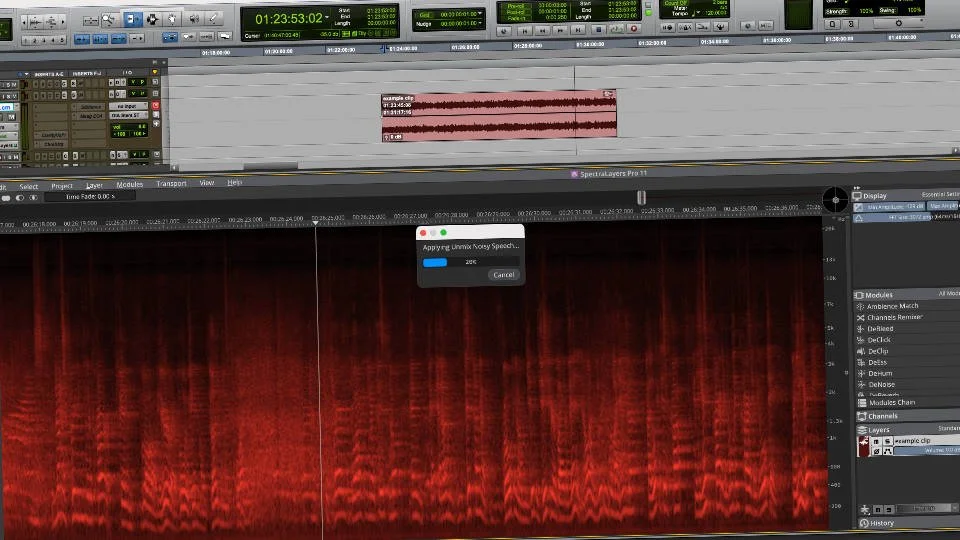
Task: Select the Grabber hand tool in Pro Tools
Action: click(172, 19)
